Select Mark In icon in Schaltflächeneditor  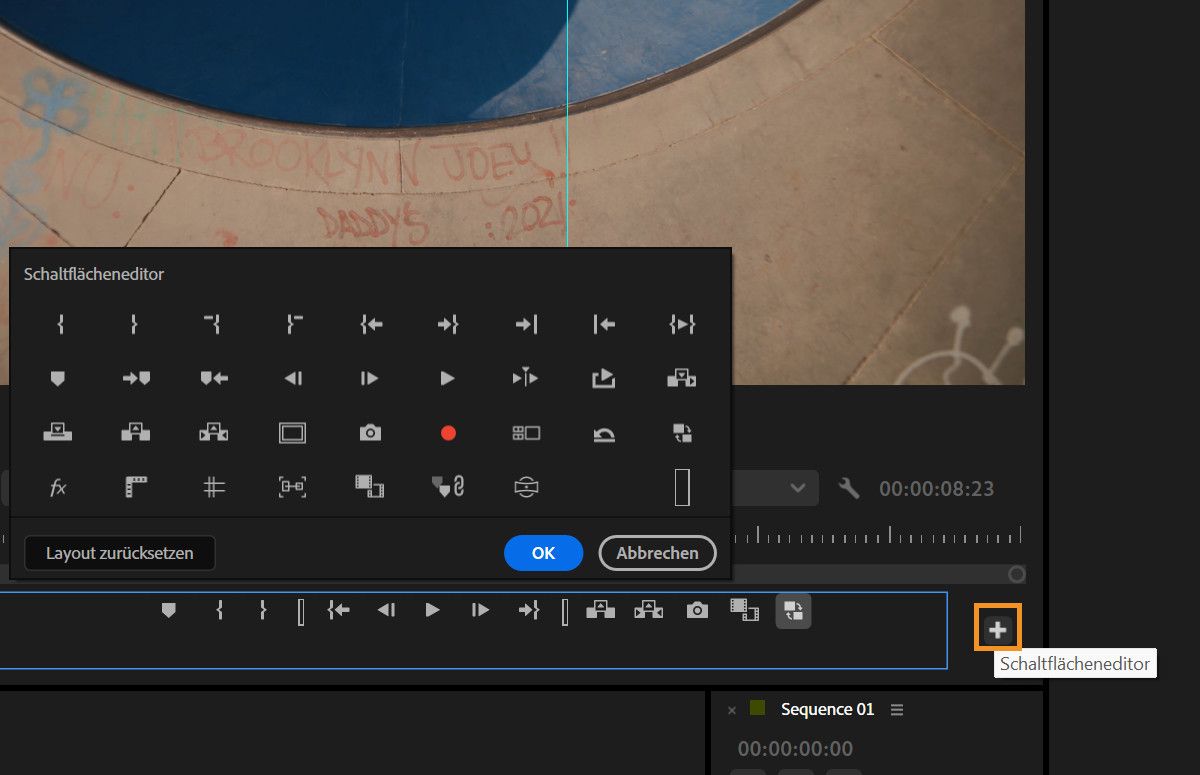tap(61, 324)
